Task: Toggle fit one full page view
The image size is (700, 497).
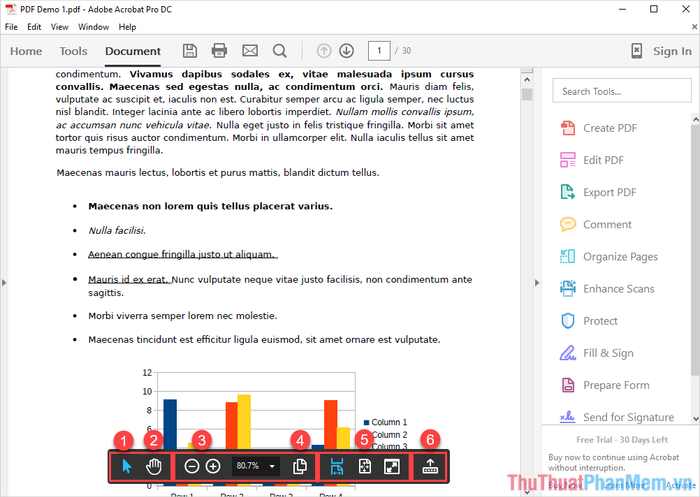Action: pos(364,466)
